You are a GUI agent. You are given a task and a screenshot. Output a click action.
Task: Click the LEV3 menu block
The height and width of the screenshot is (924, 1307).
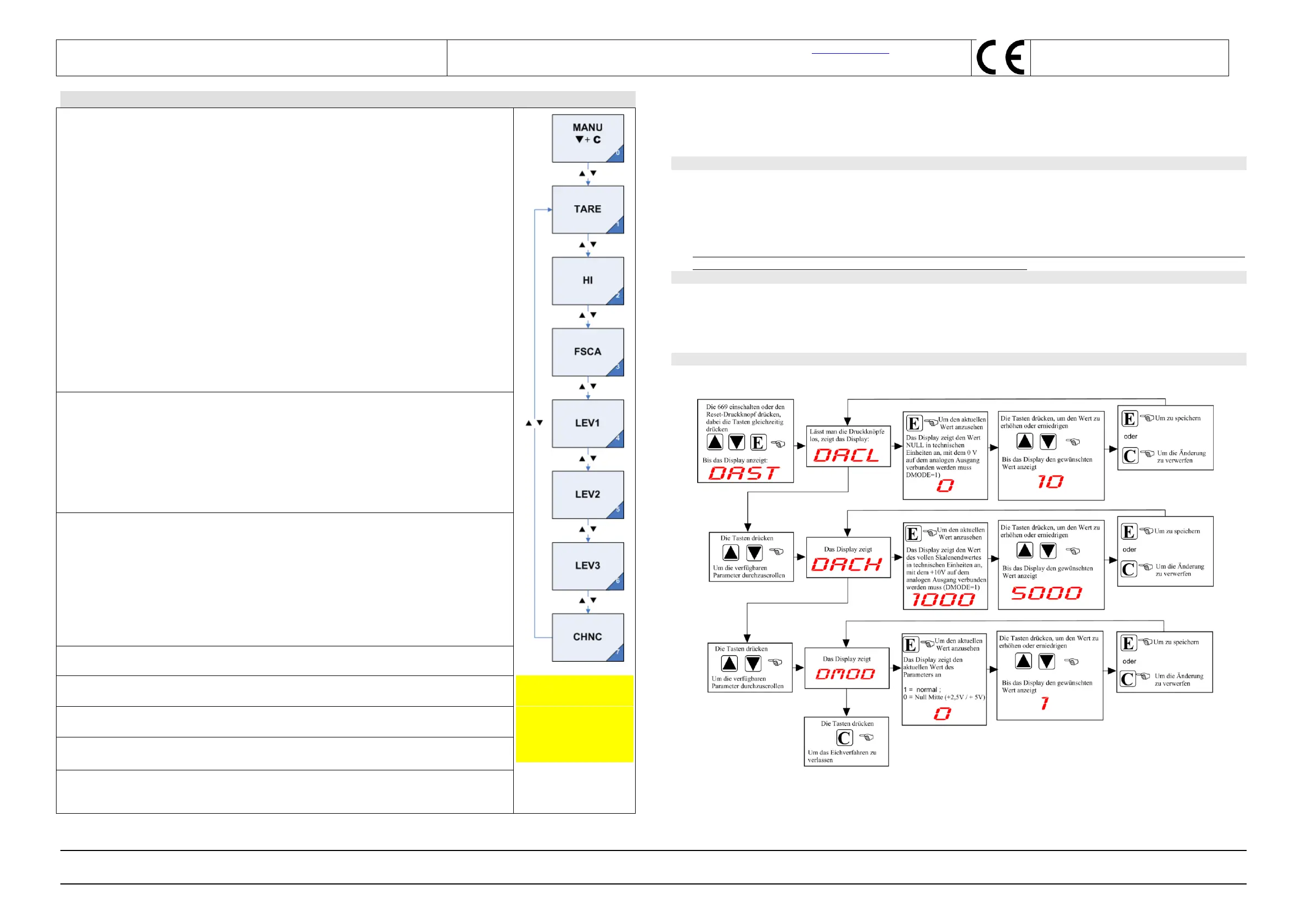point(587,566)
